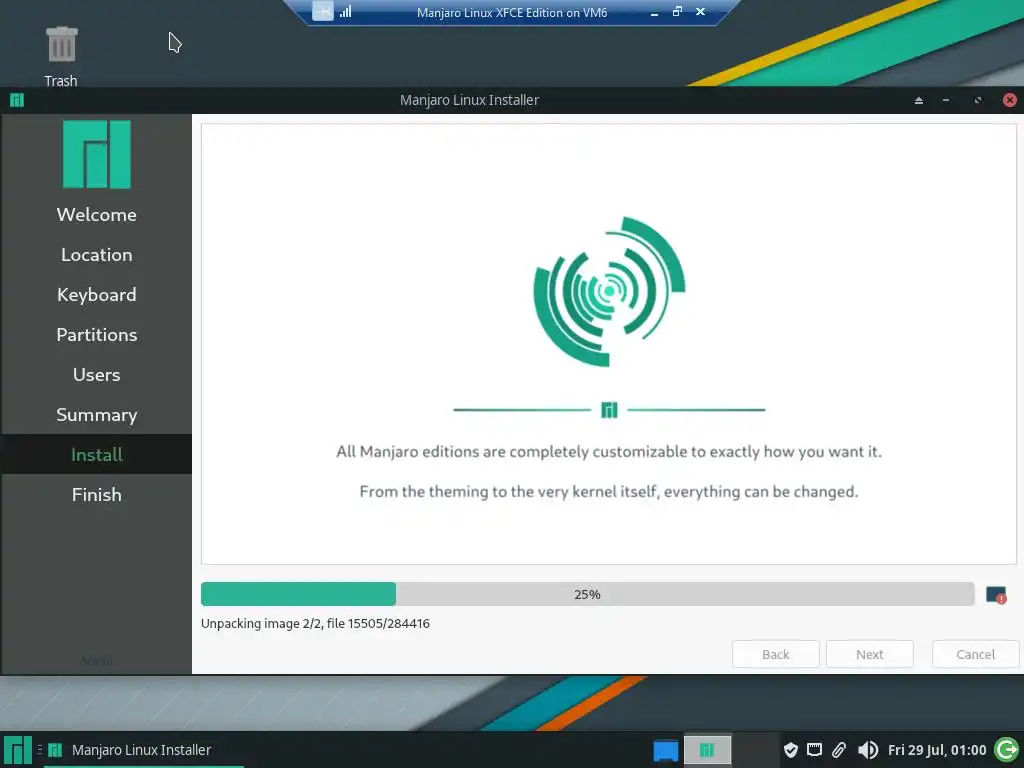Click the Next button
The image size is (1024, 768).
click(x=870, y=654)
